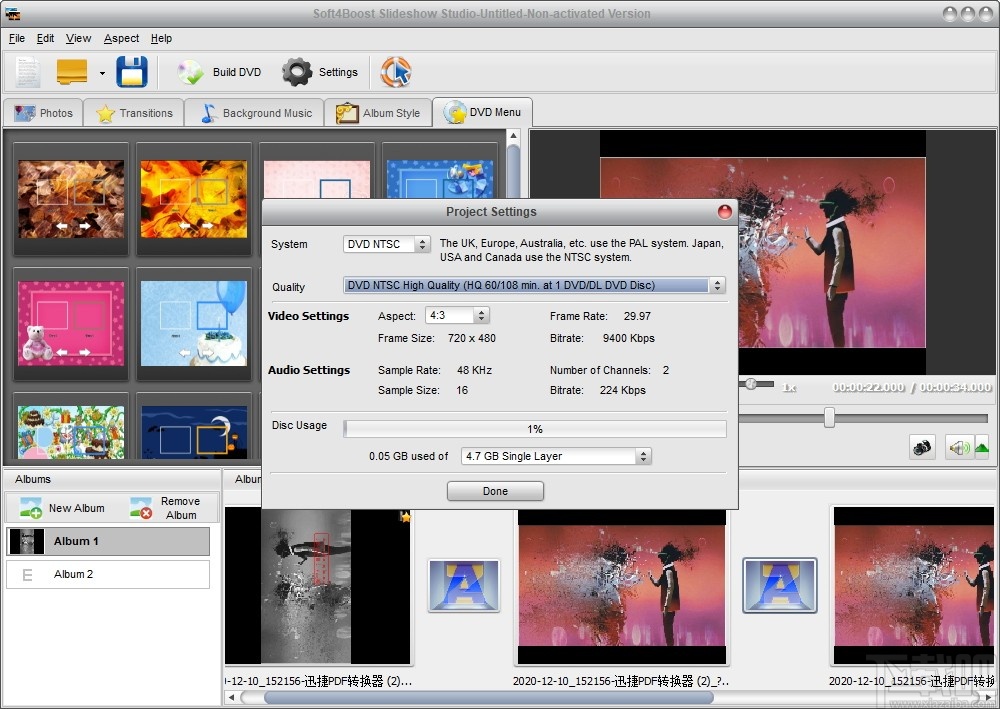
Task: Open Settings via the gear icon
Action: point(297,72)
